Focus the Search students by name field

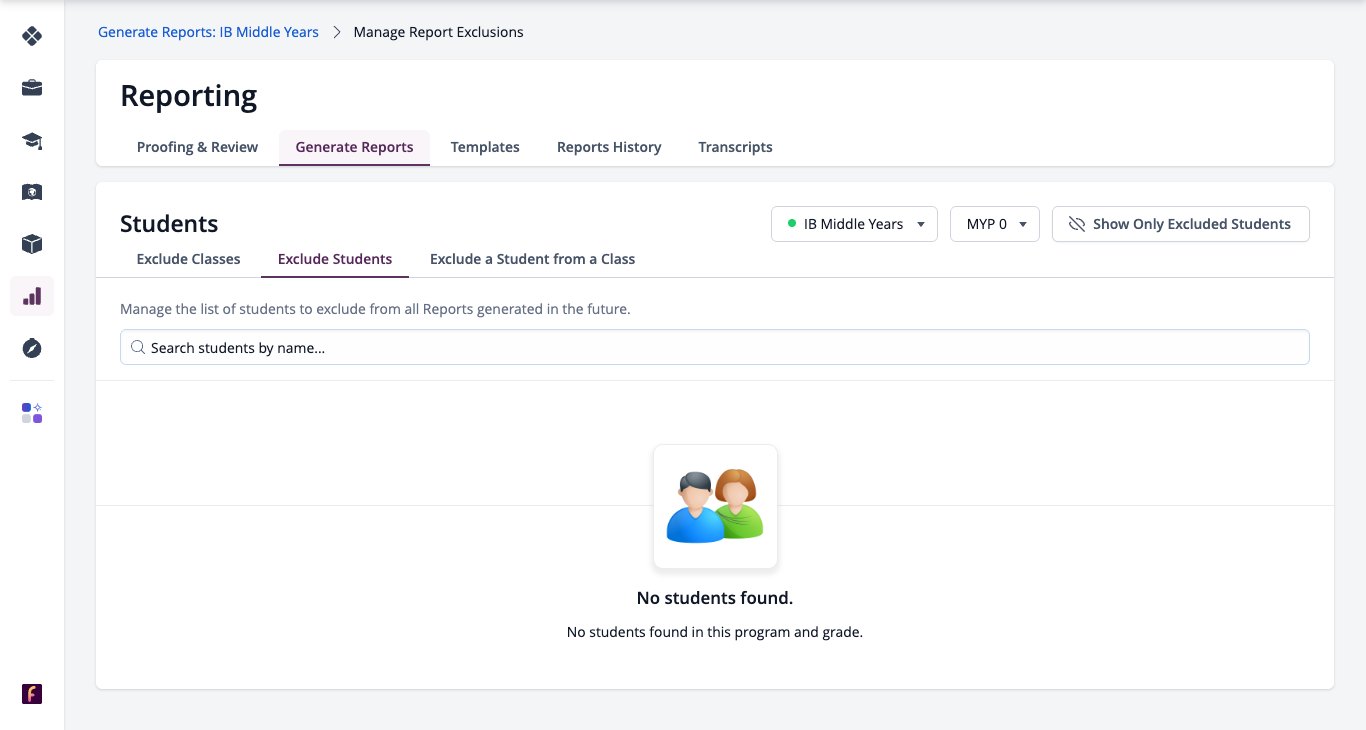(715, 348)
